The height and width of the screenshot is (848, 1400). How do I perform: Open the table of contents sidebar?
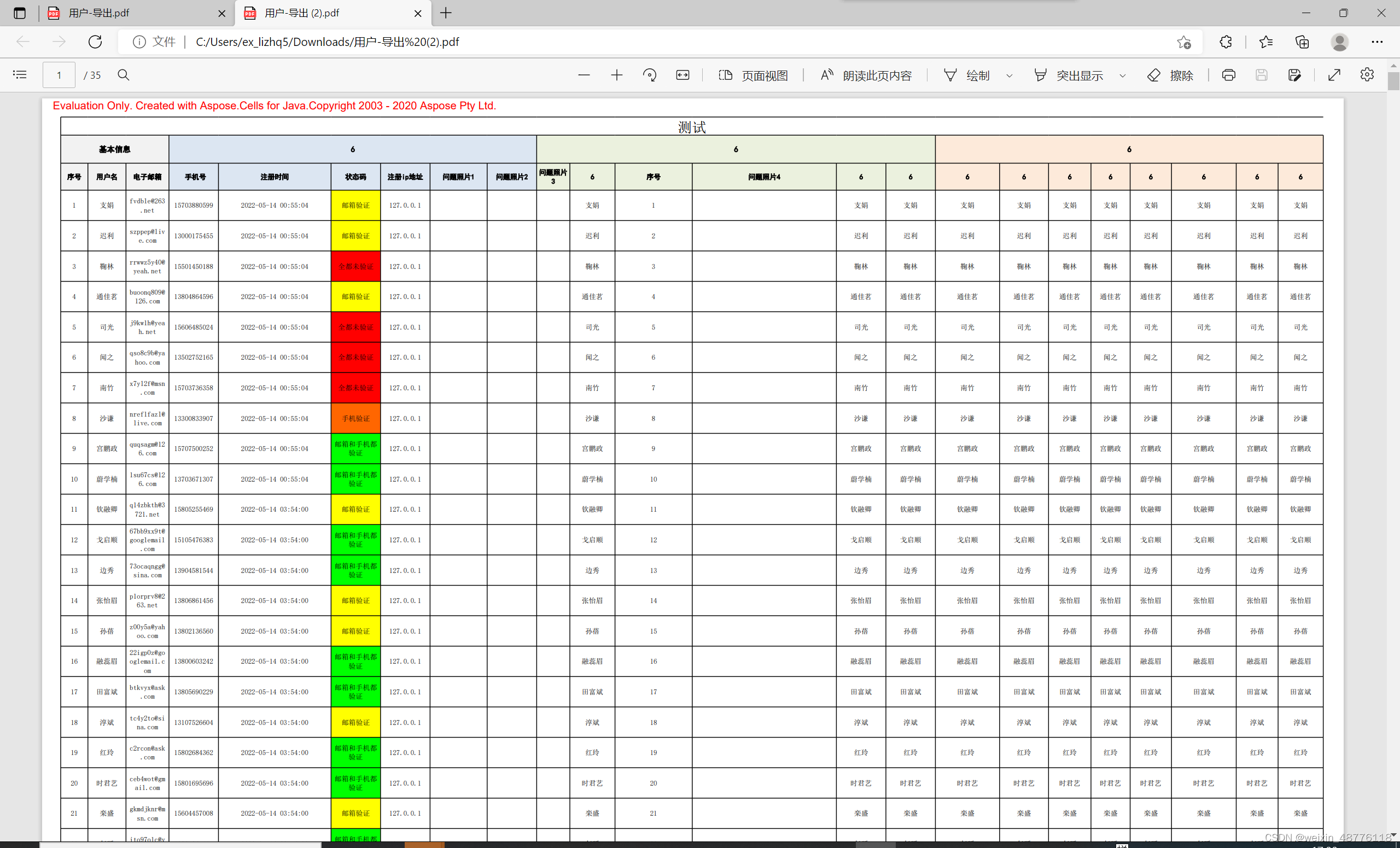pyautogui.click(x=20, y=75)
